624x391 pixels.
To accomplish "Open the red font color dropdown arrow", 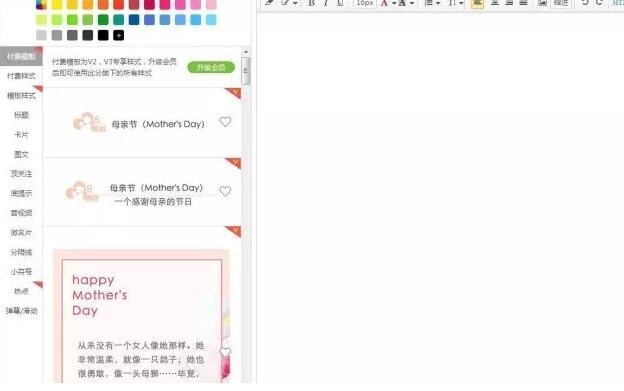I will (394, 4).
